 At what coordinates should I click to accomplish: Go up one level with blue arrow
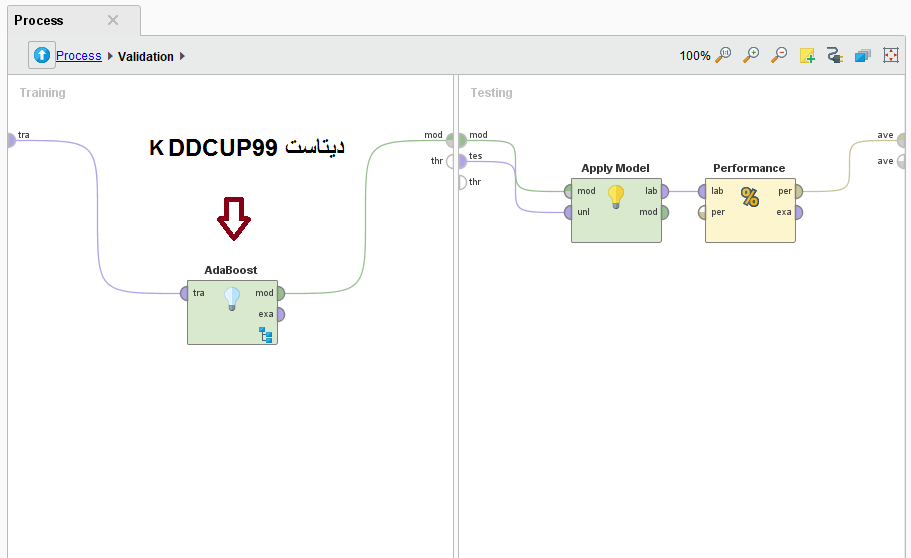41,56
